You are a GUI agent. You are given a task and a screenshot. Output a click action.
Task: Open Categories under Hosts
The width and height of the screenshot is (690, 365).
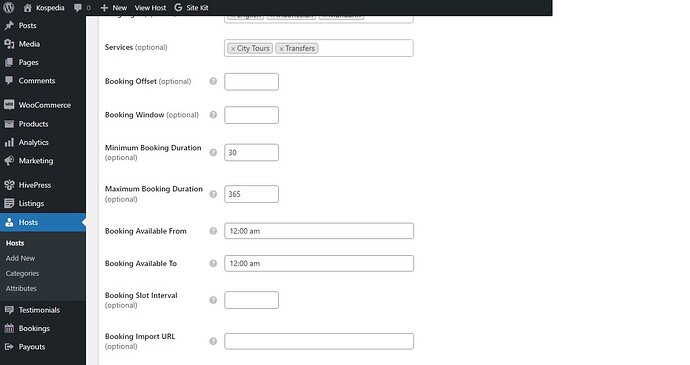click(x=22, y=273)
